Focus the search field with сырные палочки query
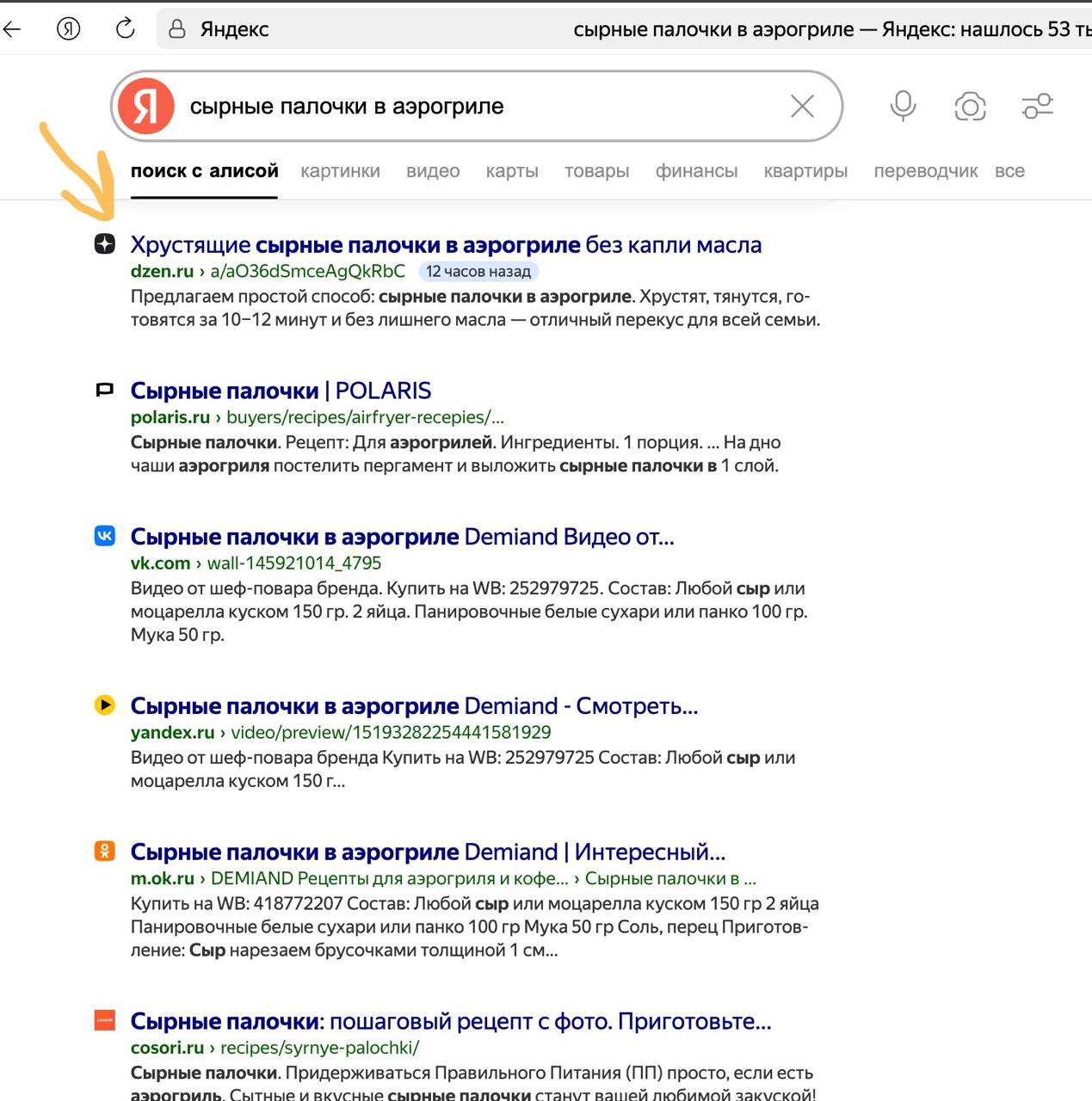This screenshot has width=1092, height=1101. pos(482,107)
